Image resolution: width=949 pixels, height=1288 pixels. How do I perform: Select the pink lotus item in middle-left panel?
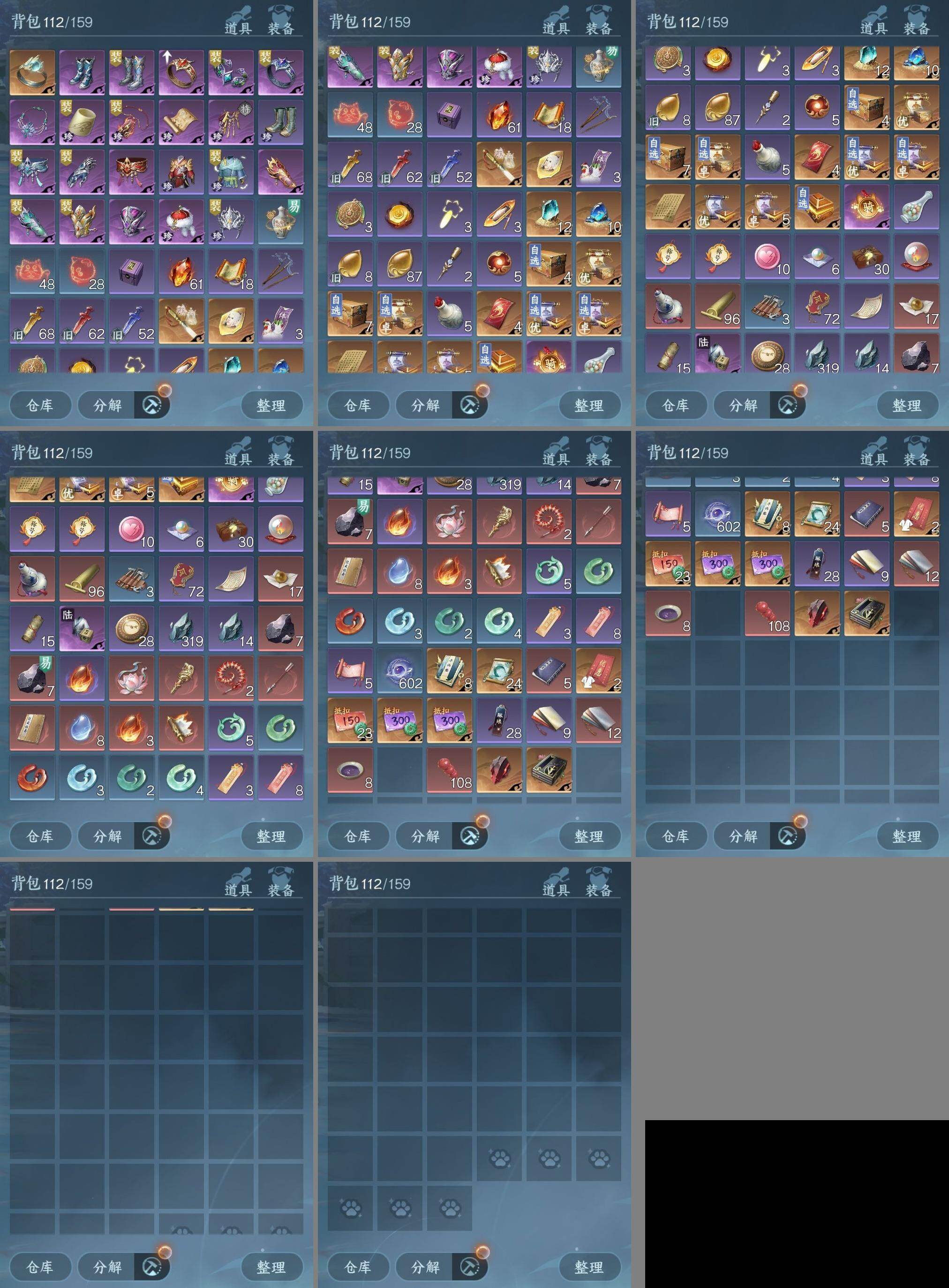132,678
